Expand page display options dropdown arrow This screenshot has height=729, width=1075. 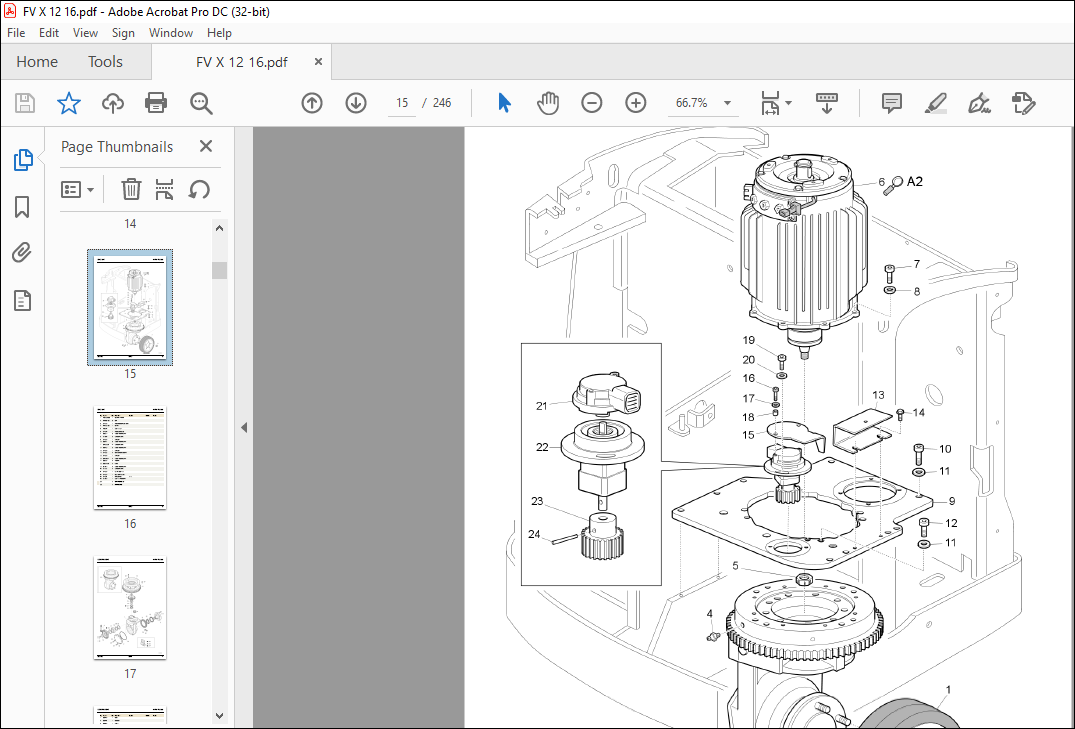point(788,103)
